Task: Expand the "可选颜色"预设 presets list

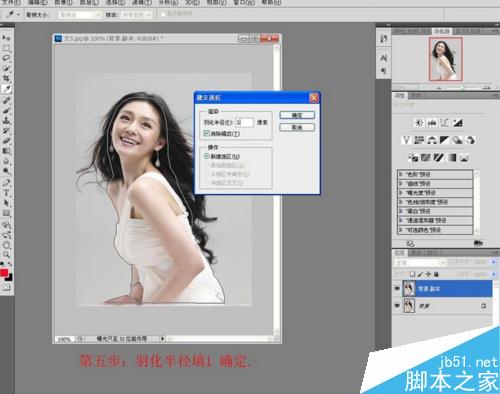Action: tap(401, 230)
